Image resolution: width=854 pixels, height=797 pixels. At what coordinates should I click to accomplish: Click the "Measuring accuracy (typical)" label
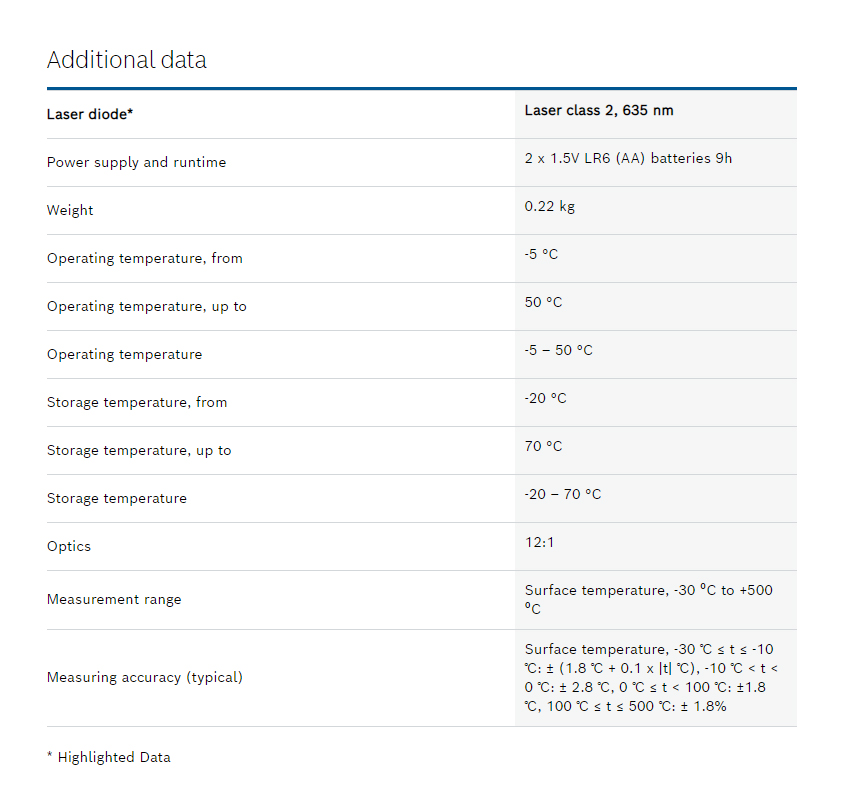coord(144,677)
